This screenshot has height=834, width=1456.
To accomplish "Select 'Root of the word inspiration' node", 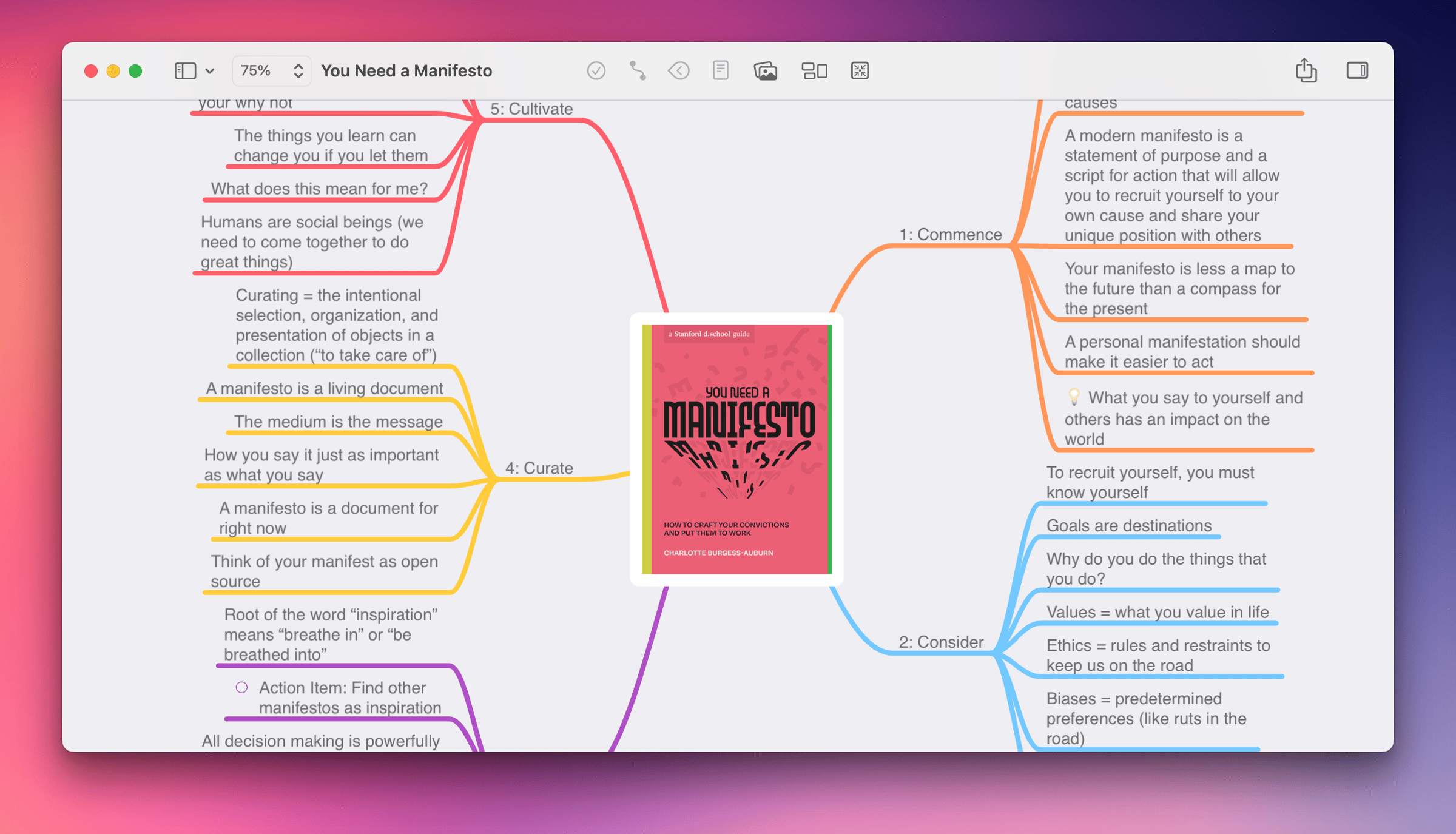I will 331,634.
